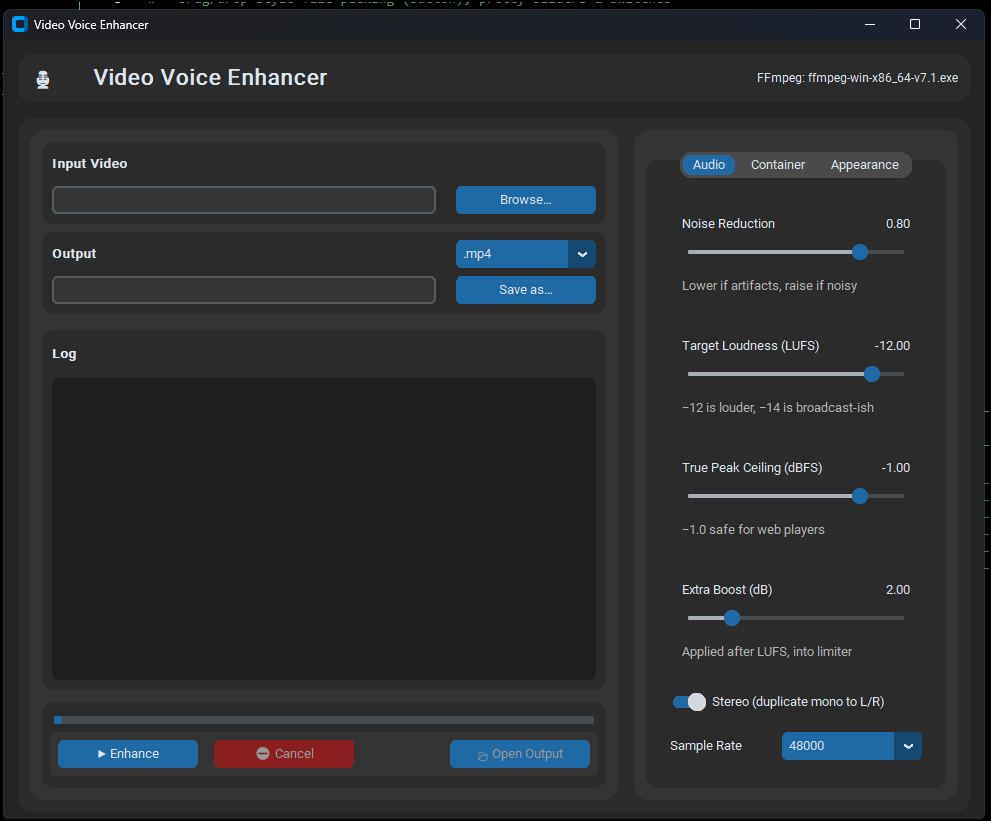
Task: Click Browse to pick an input video
Action: pyautogui.click(x=525, y=200)
